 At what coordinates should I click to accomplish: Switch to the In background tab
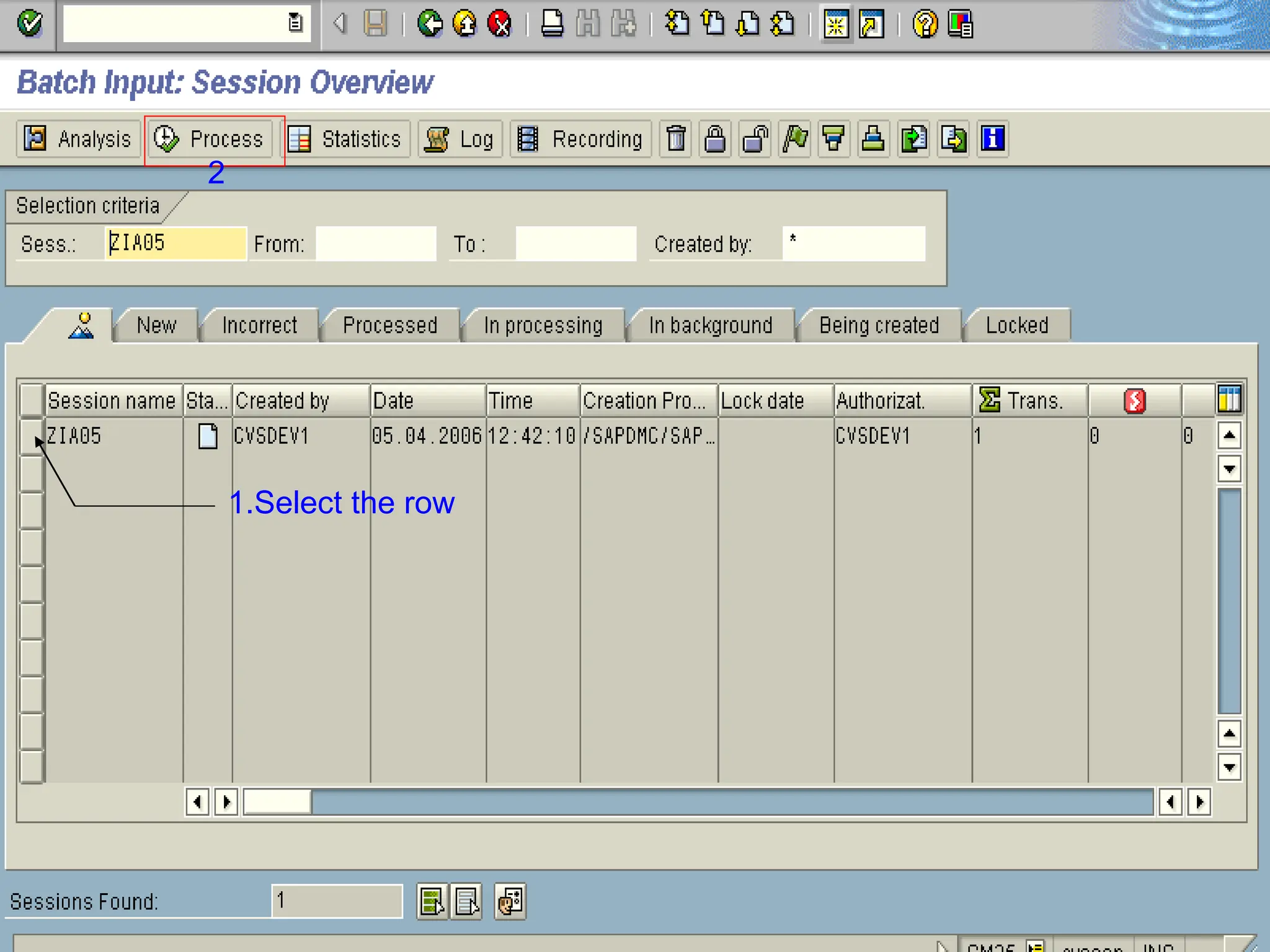click(x=711, y=325)
